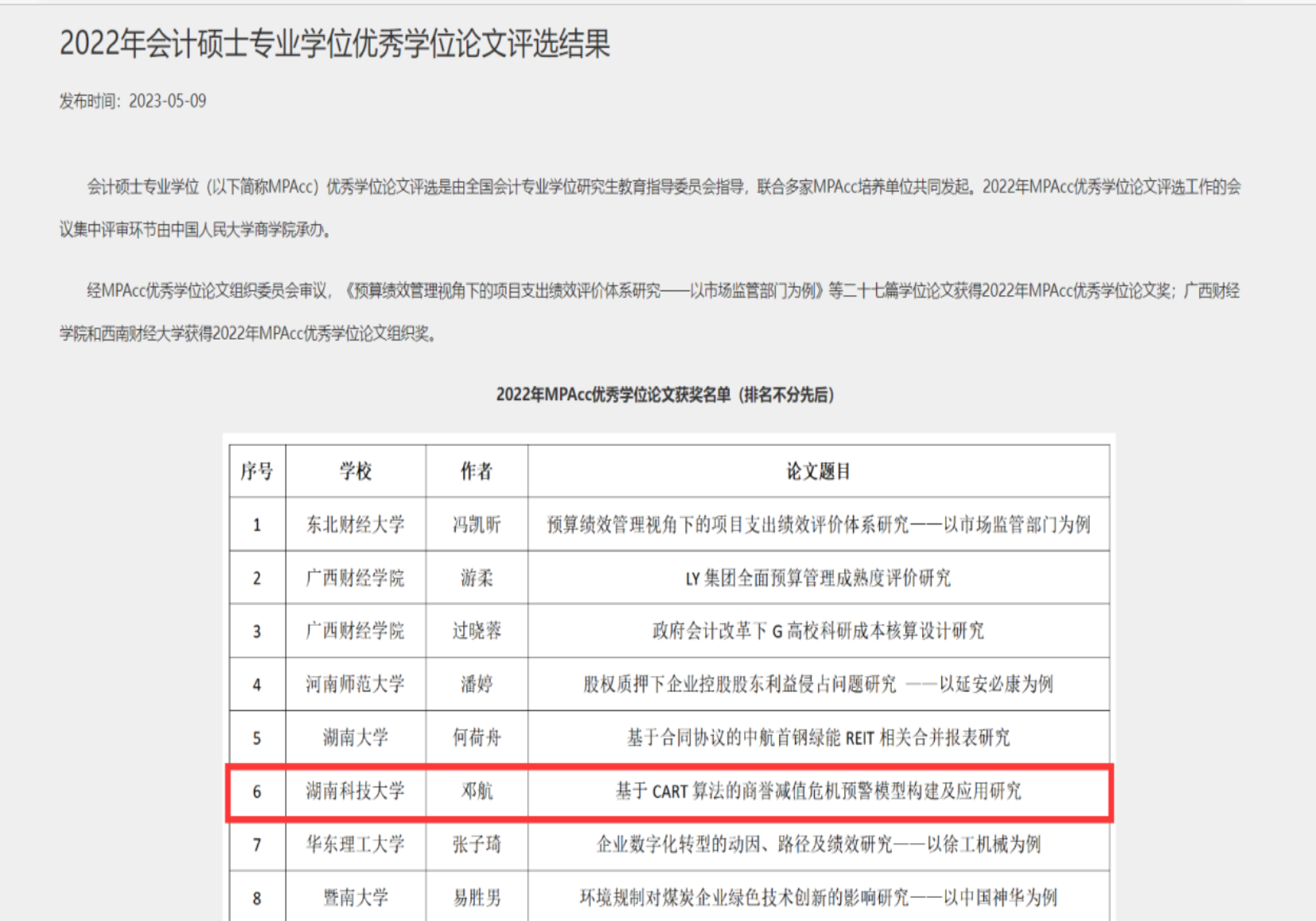Click the highlighted 湖南科技大学 cell
This screenshot has height=921, width=1316.
[x=356, y=791]
